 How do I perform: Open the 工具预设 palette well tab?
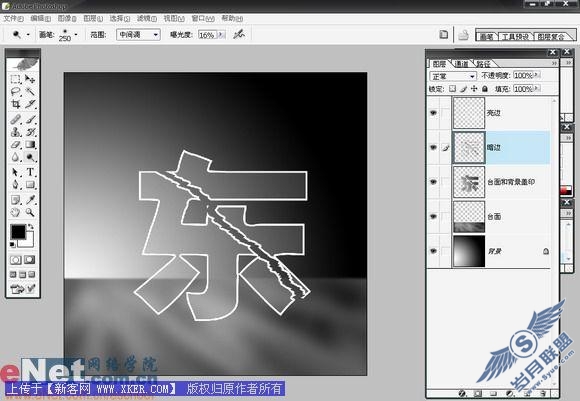(515, 37)
